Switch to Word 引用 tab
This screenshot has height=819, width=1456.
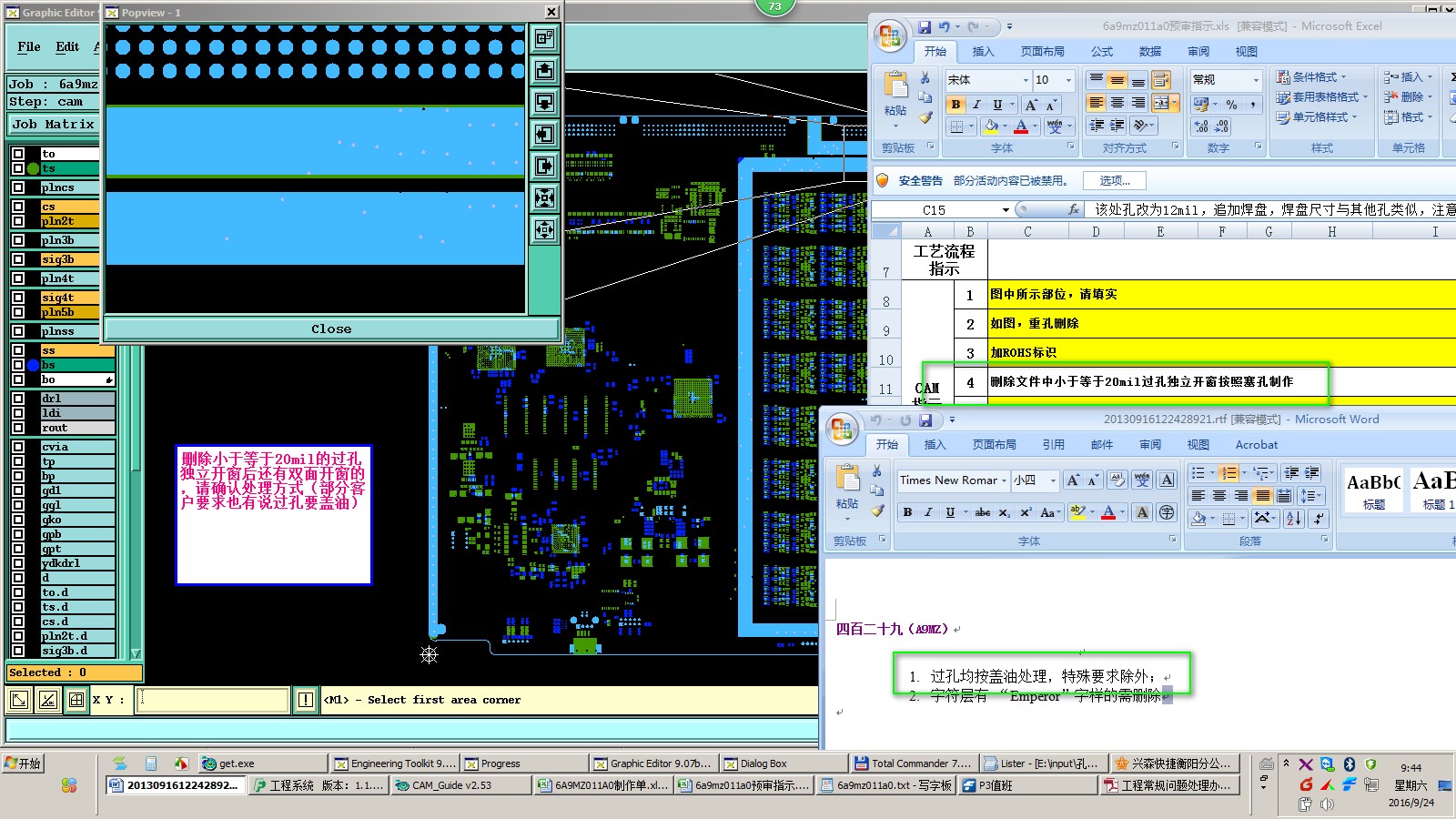click(1053, 445)
